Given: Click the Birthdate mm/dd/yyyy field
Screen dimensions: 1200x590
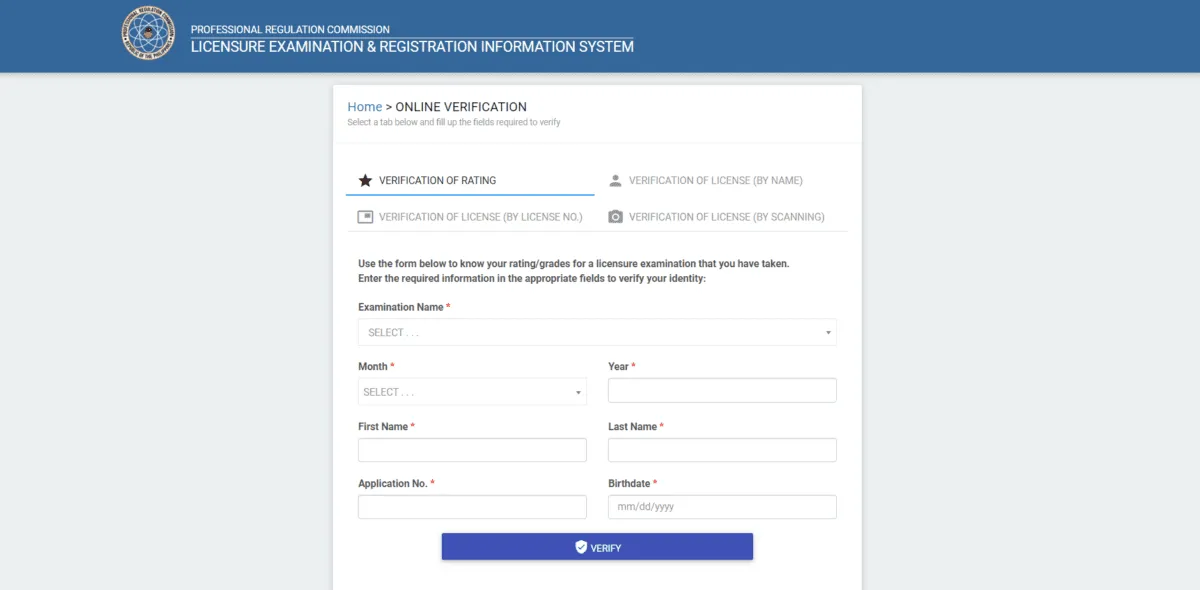Looking at the screenshot, I should pyautogui.click(x=722, y=507).
